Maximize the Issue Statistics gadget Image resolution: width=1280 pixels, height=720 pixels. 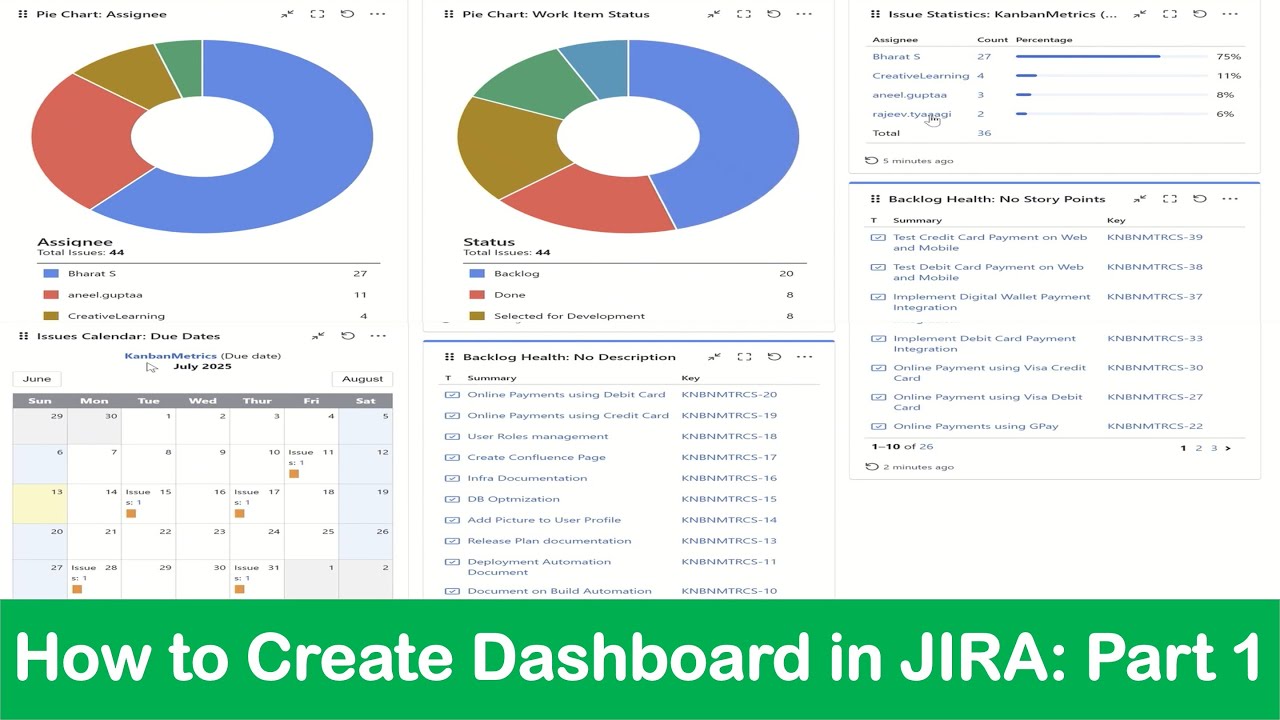point(1169,14)
